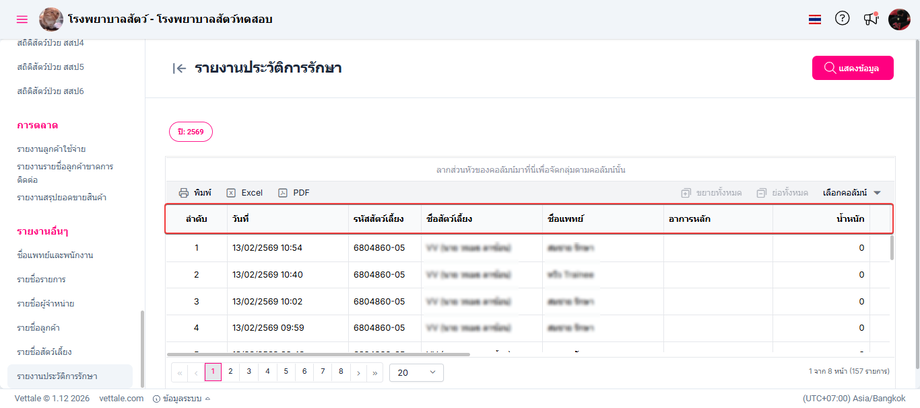Open announcements megaphone icon
The height and width of the screenshot is (408, 920).
(871, 19)
